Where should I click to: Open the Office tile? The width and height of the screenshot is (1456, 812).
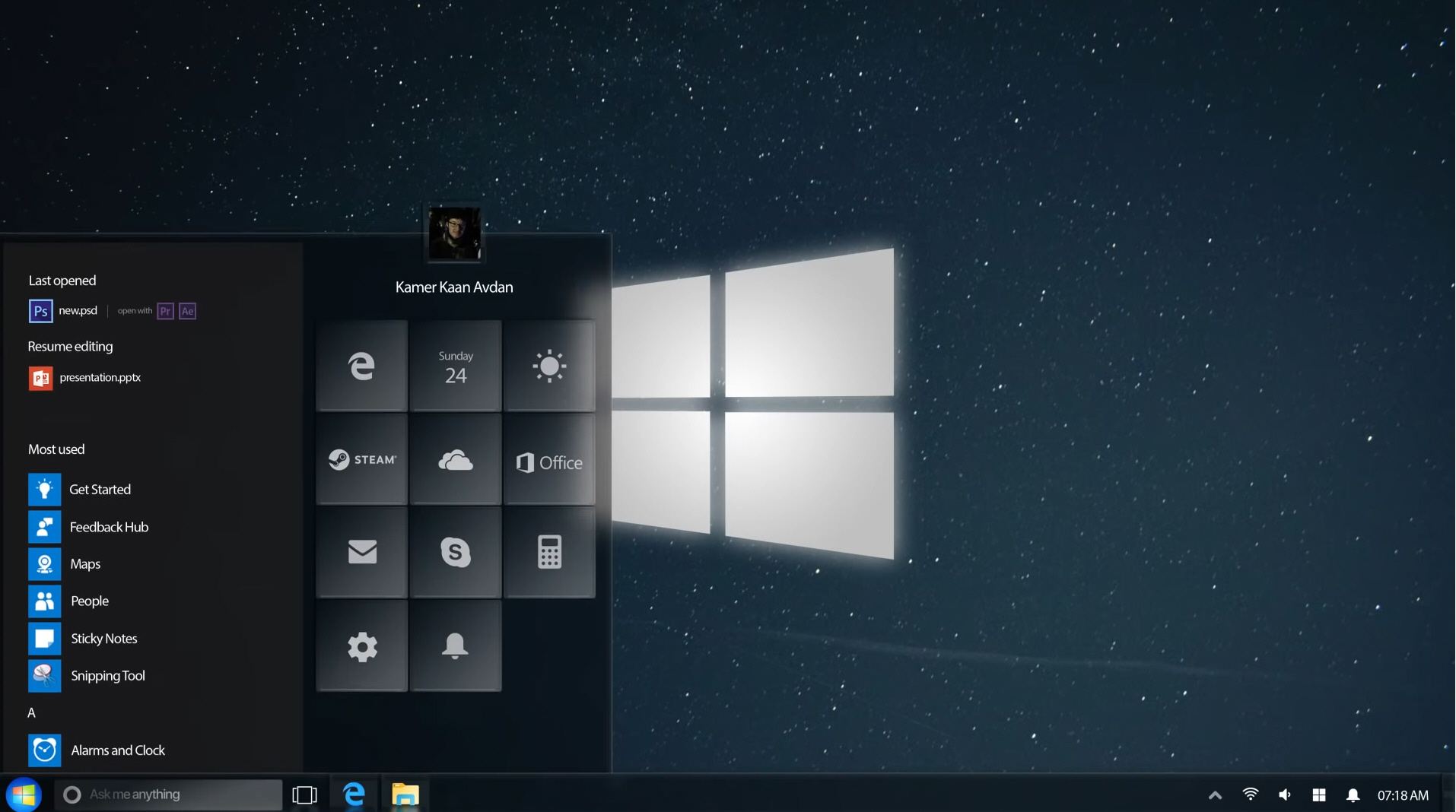(x=549, y=459)
